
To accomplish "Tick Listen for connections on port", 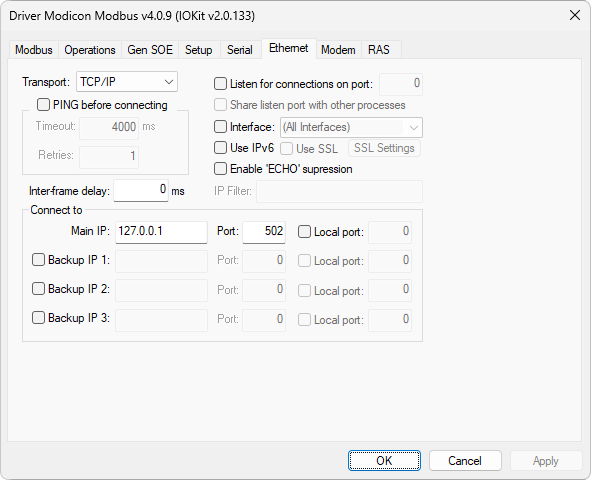I will click(220, 84).
